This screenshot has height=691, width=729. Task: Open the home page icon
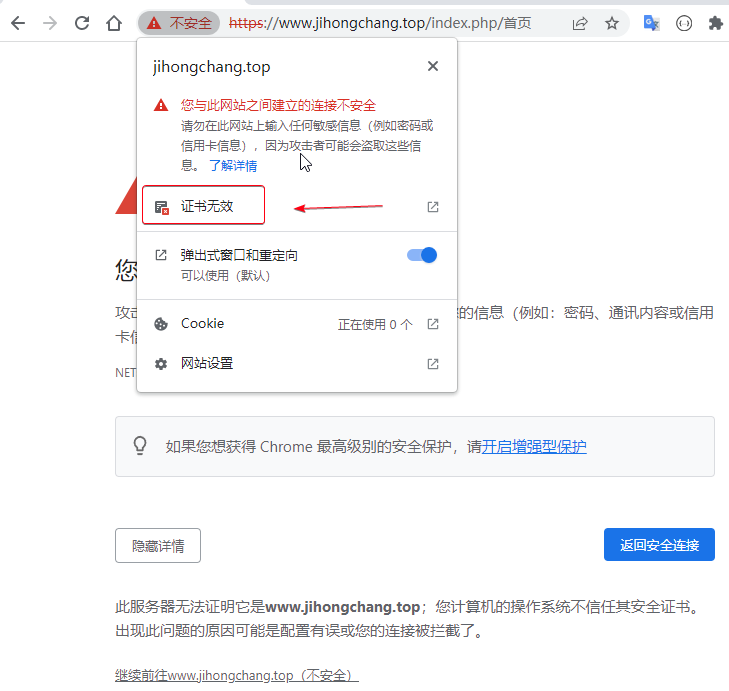(114, 23)
